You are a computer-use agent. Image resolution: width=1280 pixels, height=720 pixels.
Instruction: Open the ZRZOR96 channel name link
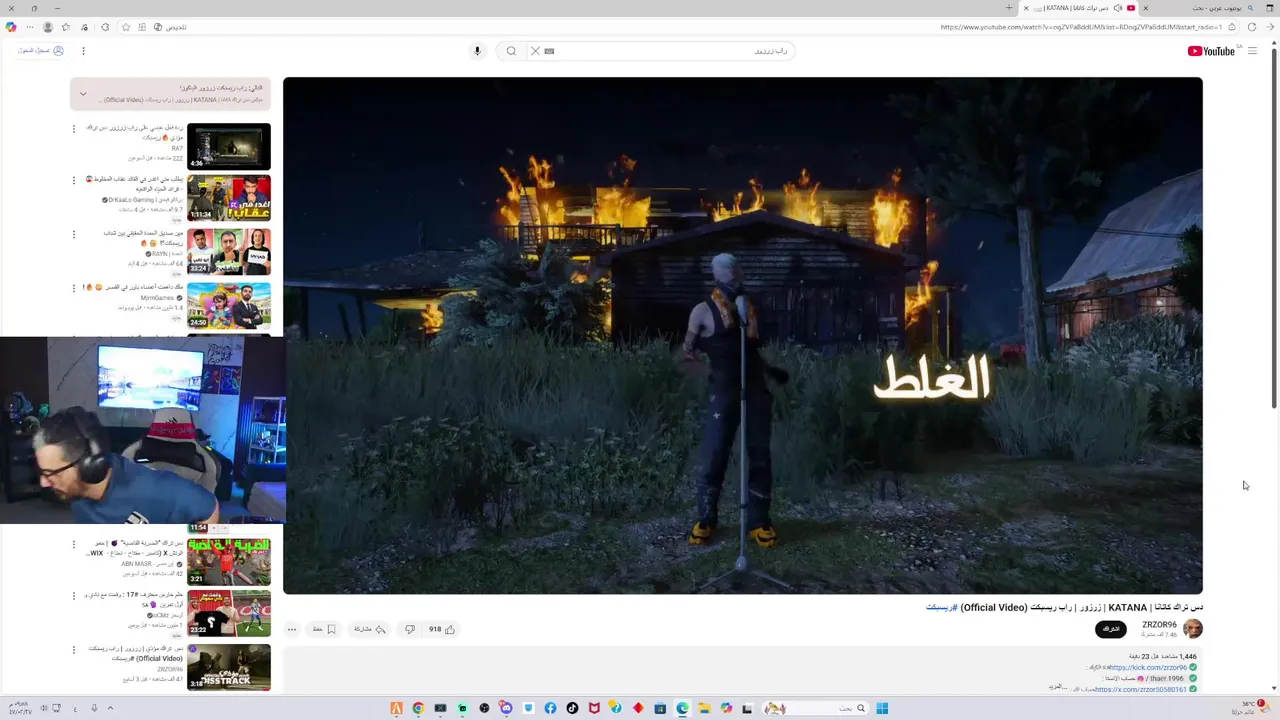point(1160,625)
